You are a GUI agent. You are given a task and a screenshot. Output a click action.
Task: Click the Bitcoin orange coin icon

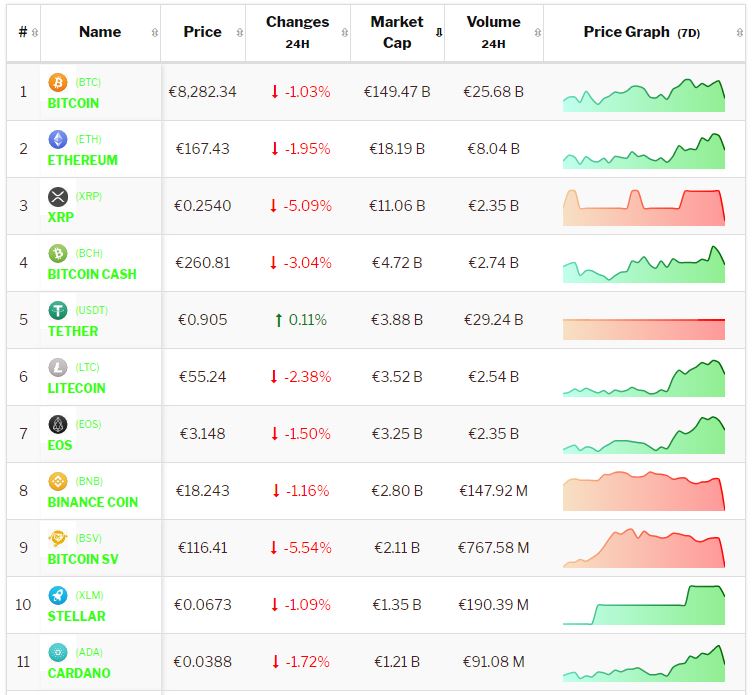57,82
